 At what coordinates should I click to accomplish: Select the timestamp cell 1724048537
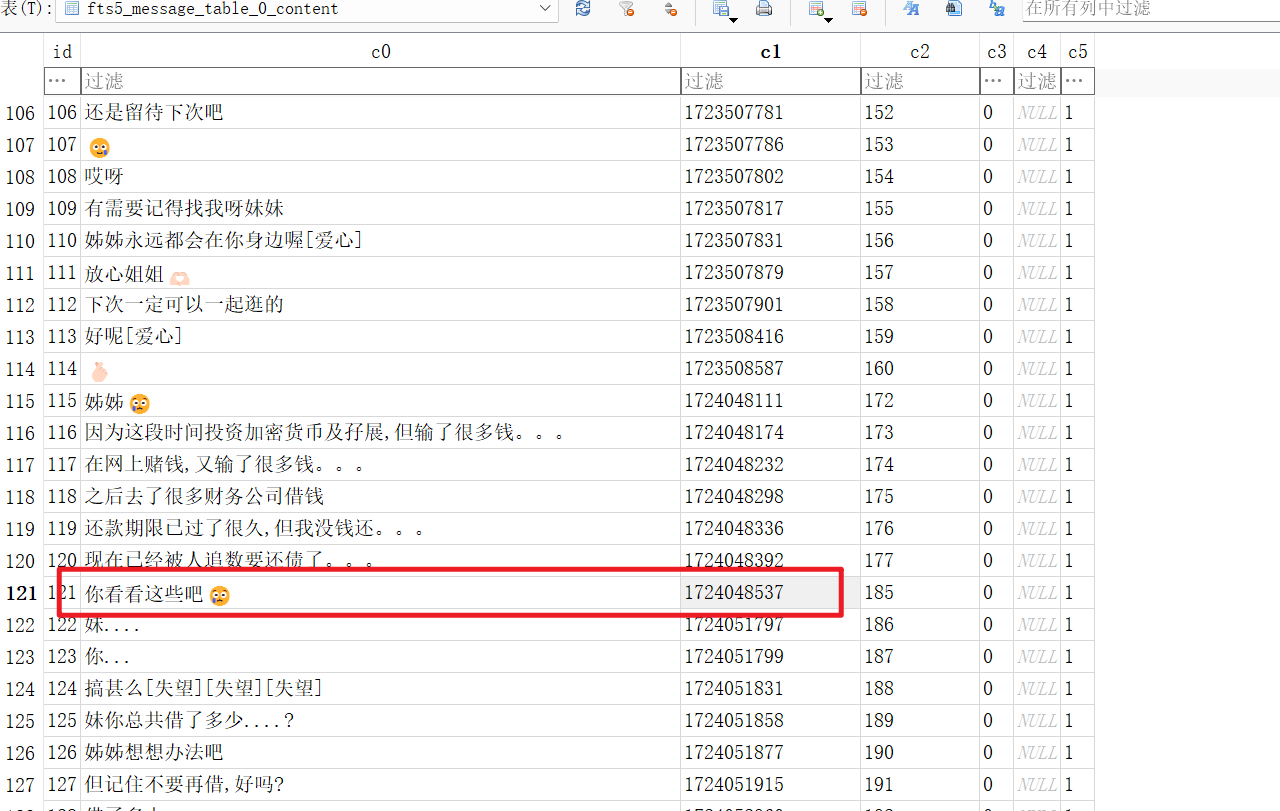(x=770, y=593)
